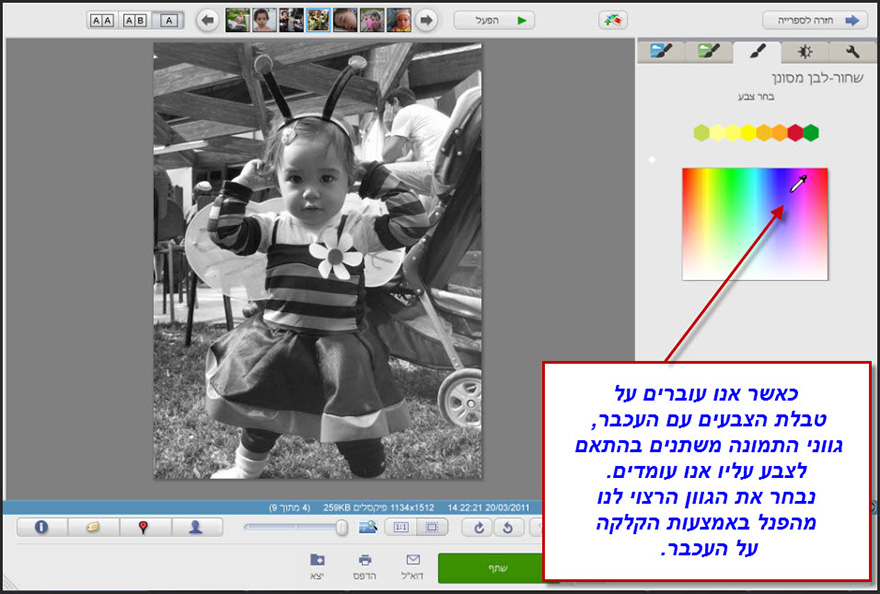Export the photo with the יצא icon

320,562
